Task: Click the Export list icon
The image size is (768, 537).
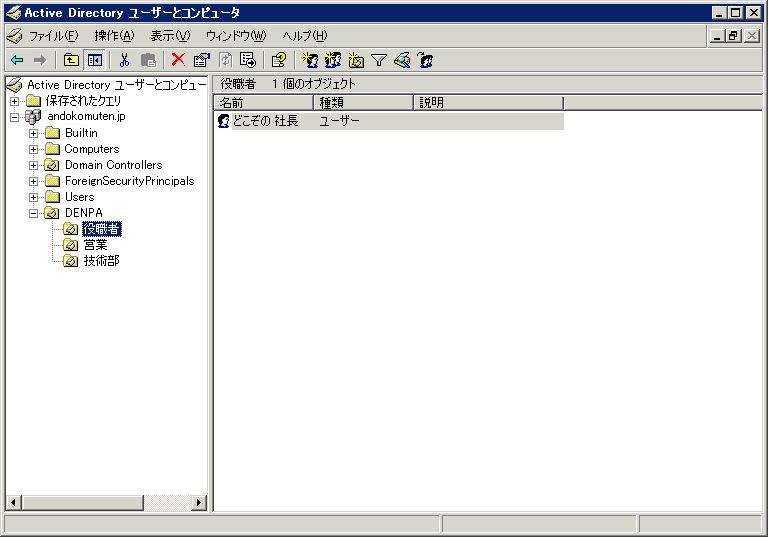Action: 248,60
